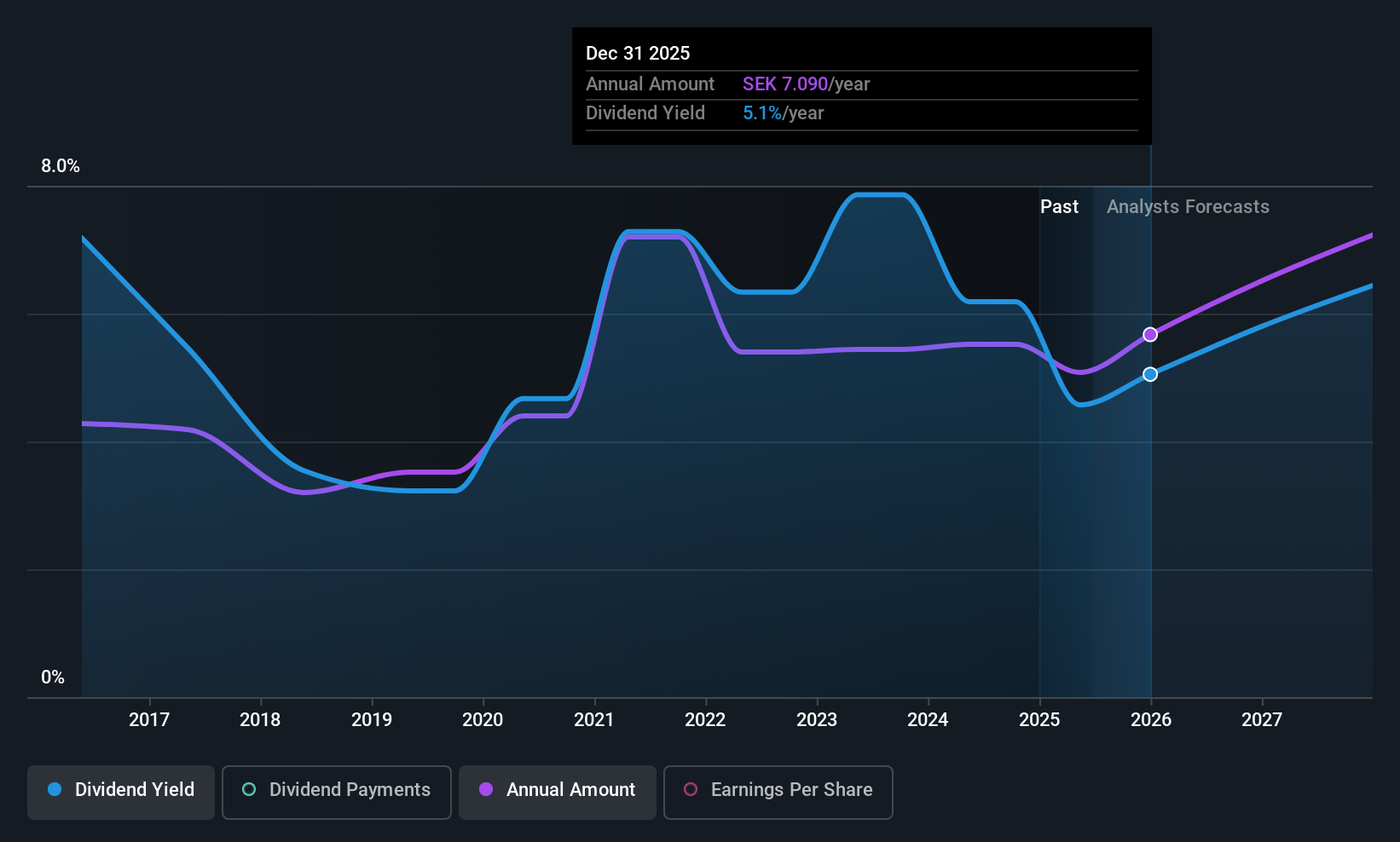Screen dimensions: 1400x842
Task: Click the Dividend Payments legend circle
Action: coord(249,790)
